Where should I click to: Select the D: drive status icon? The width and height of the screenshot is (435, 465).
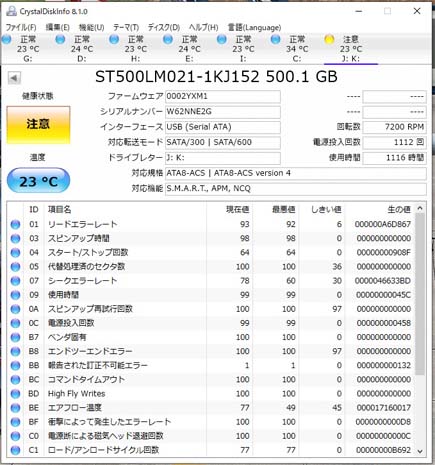[60, 39]
